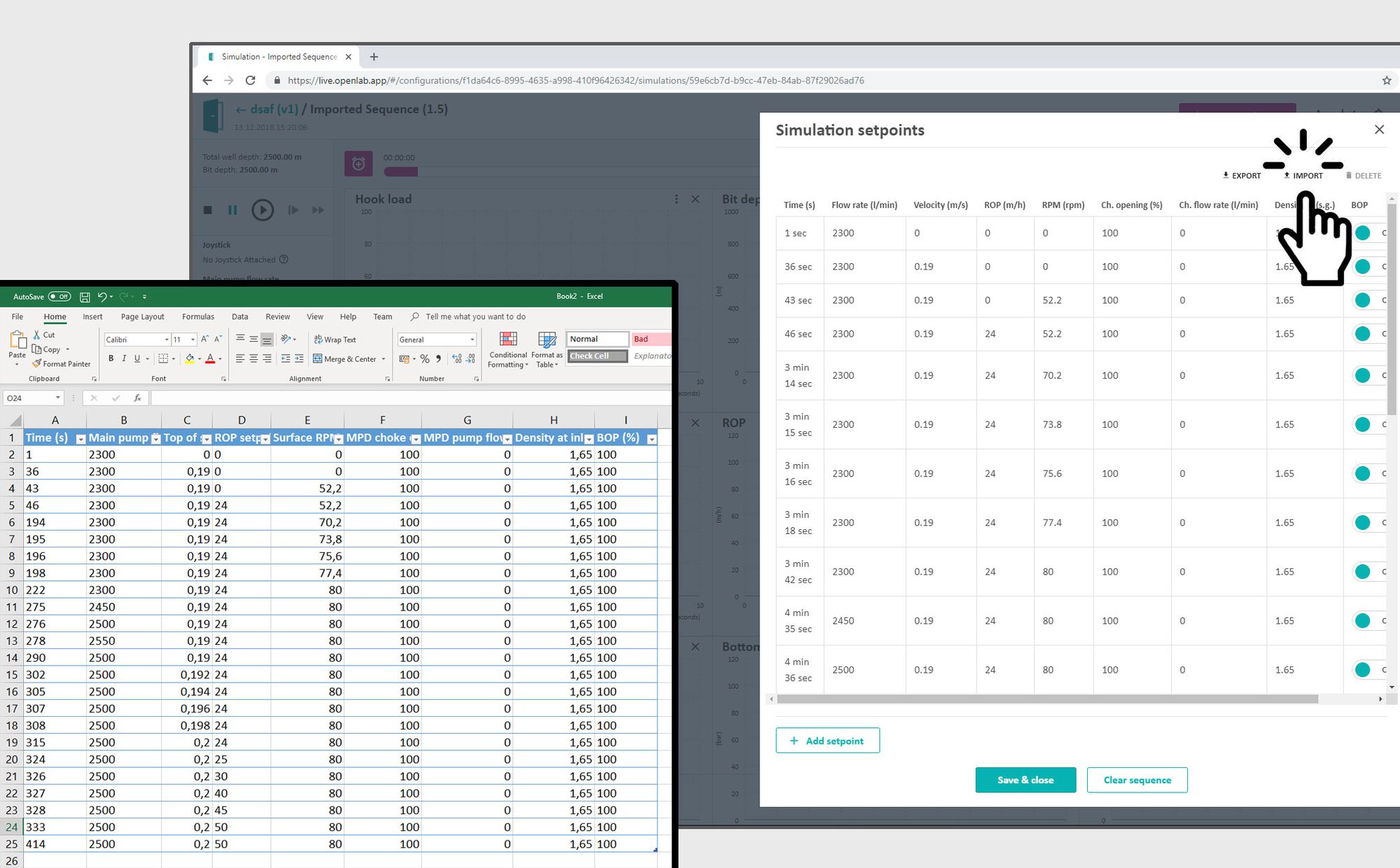This screenshot has width=1400, height=868.
Task: Click the Save & close button
Action: pyautogui.click(x=1025, y=780)
